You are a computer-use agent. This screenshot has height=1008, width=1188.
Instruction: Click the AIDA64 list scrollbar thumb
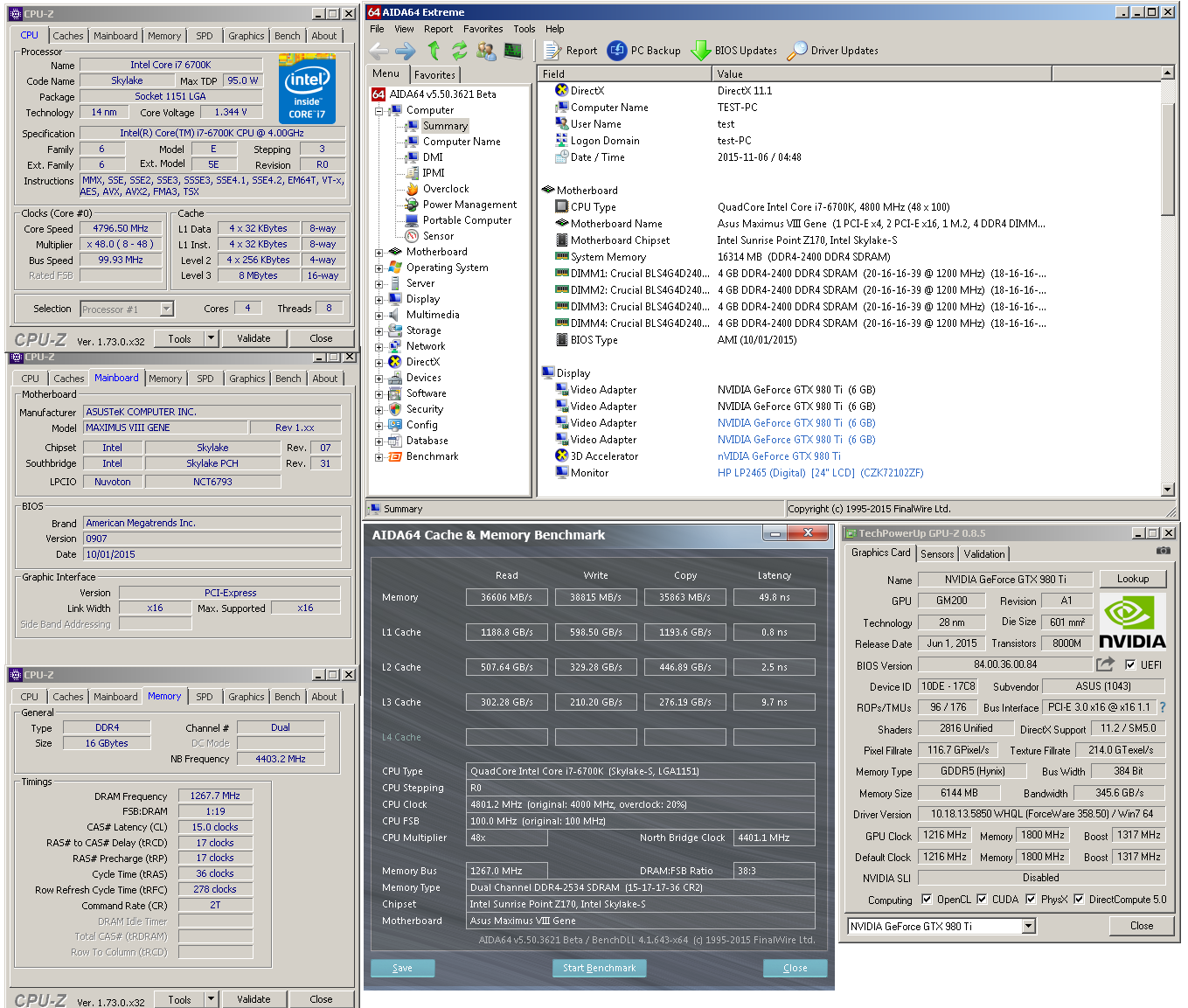pos(1168,158)
